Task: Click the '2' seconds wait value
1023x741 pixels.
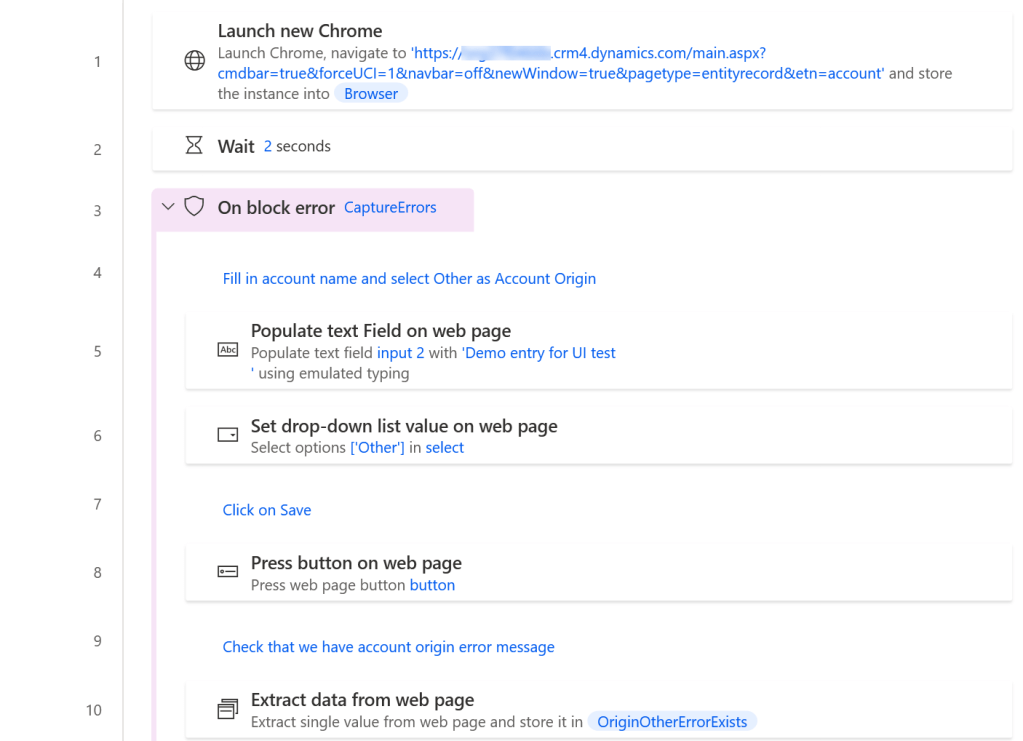Action: pos(268,146)
